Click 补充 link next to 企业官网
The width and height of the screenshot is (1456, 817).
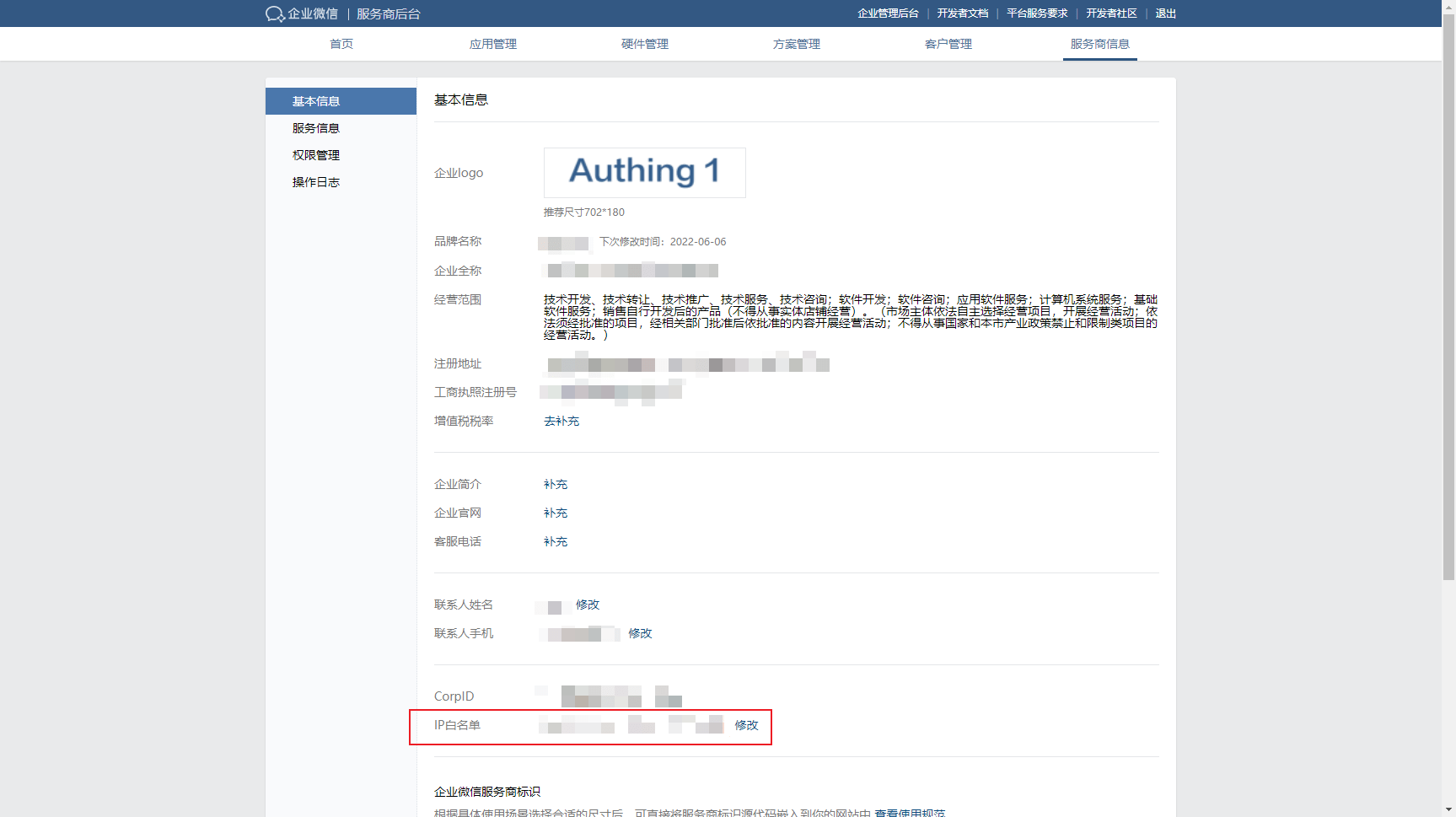pyautogui.click(x=556, y=513)
